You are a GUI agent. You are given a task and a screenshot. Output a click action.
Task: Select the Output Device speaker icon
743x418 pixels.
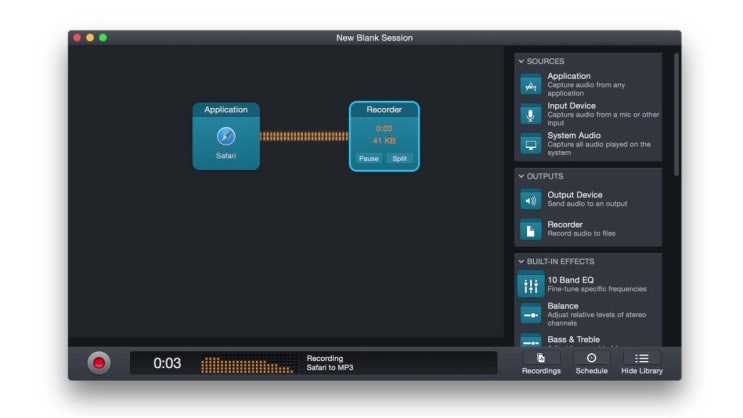530,200
